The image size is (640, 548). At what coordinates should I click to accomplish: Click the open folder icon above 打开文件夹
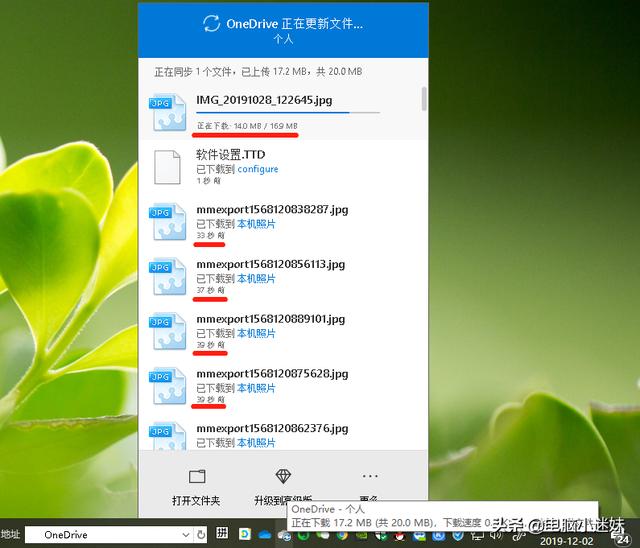pyautogui.click(x=197, y=476)
